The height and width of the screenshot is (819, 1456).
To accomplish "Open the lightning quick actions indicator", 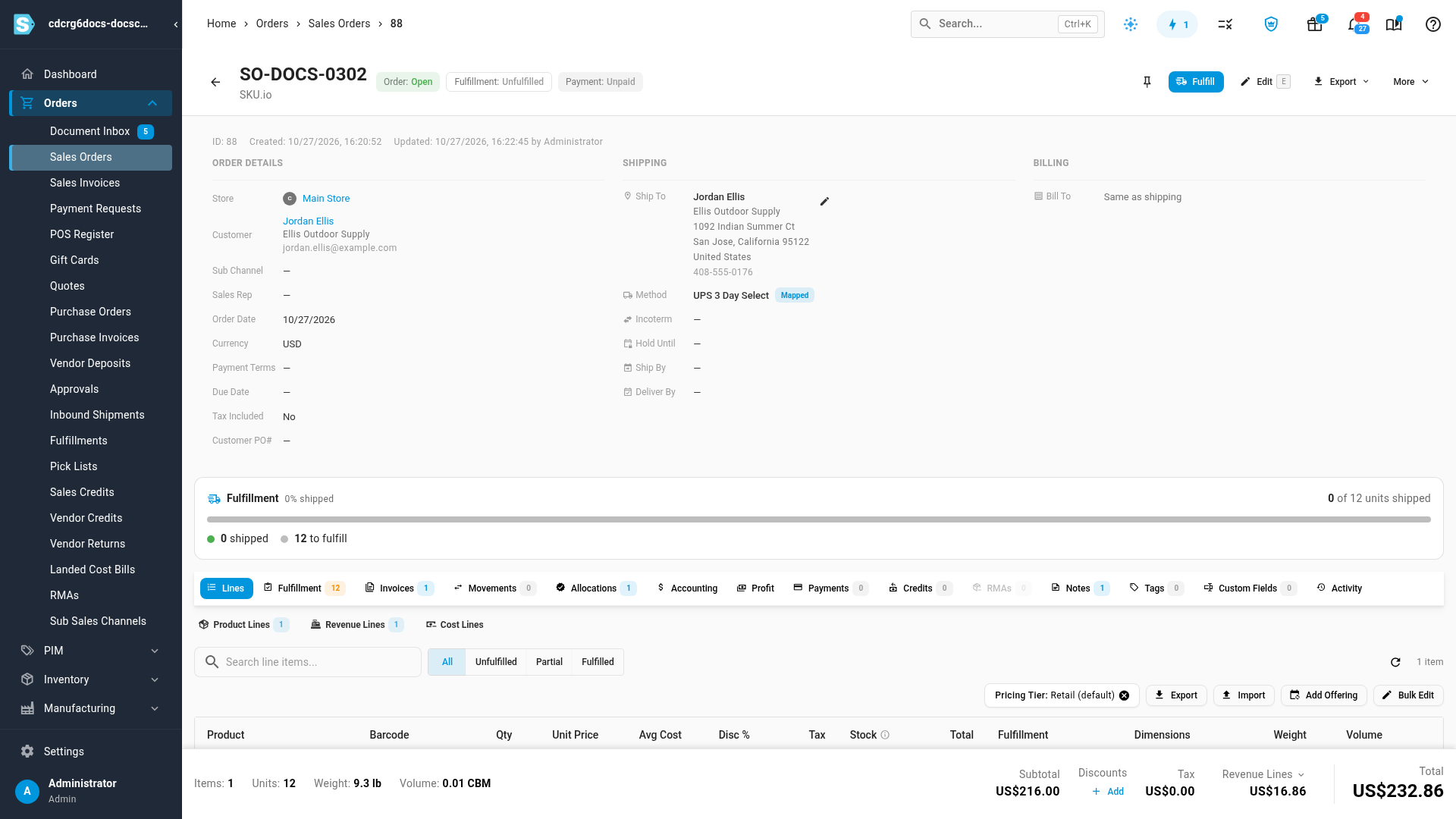I will (x=1177, y=24).
